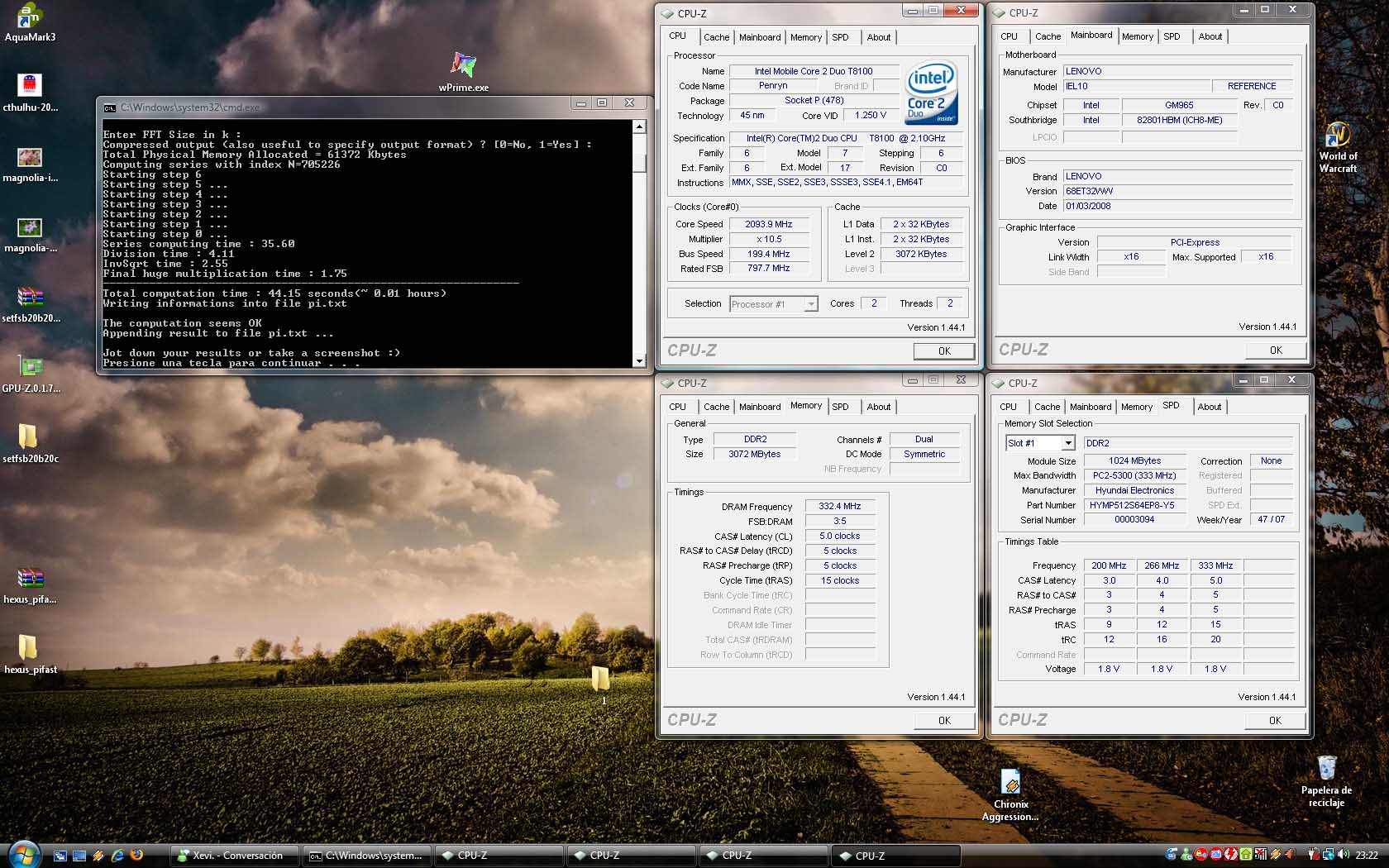The image size is (1389, 868).
Task: Click the cmd.exe window title bar icon
Action: pos(110,107)
